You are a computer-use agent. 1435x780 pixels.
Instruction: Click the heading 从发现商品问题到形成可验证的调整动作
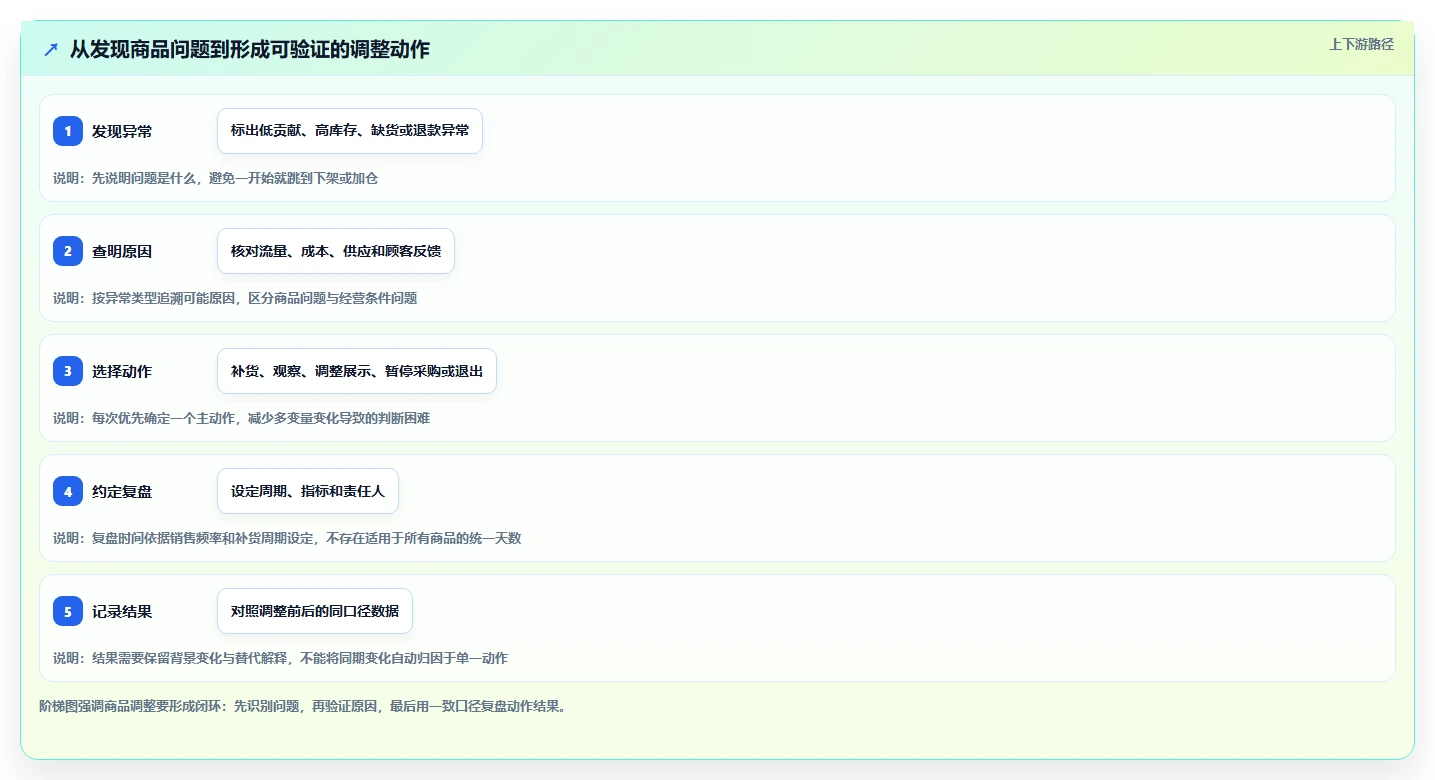250,49
